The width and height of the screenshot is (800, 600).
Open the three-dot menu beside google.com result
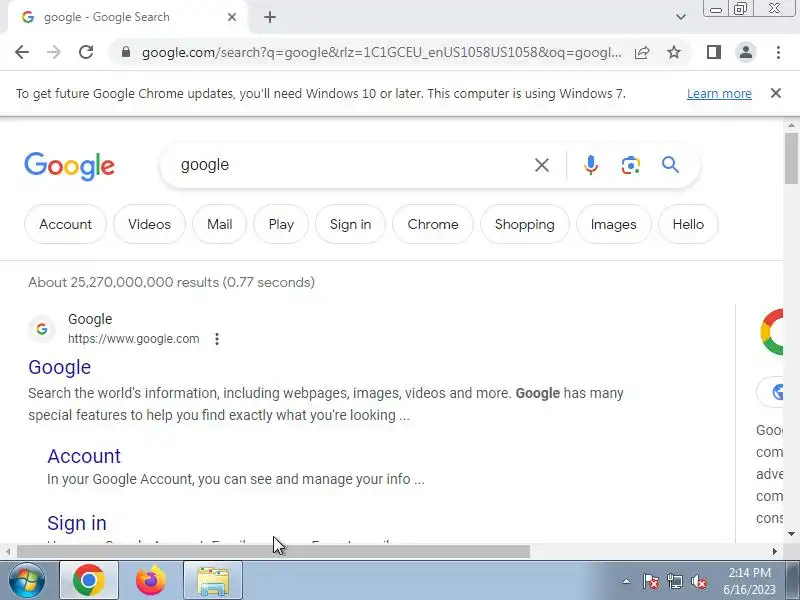pyautogui.click(x=217, y=339)
